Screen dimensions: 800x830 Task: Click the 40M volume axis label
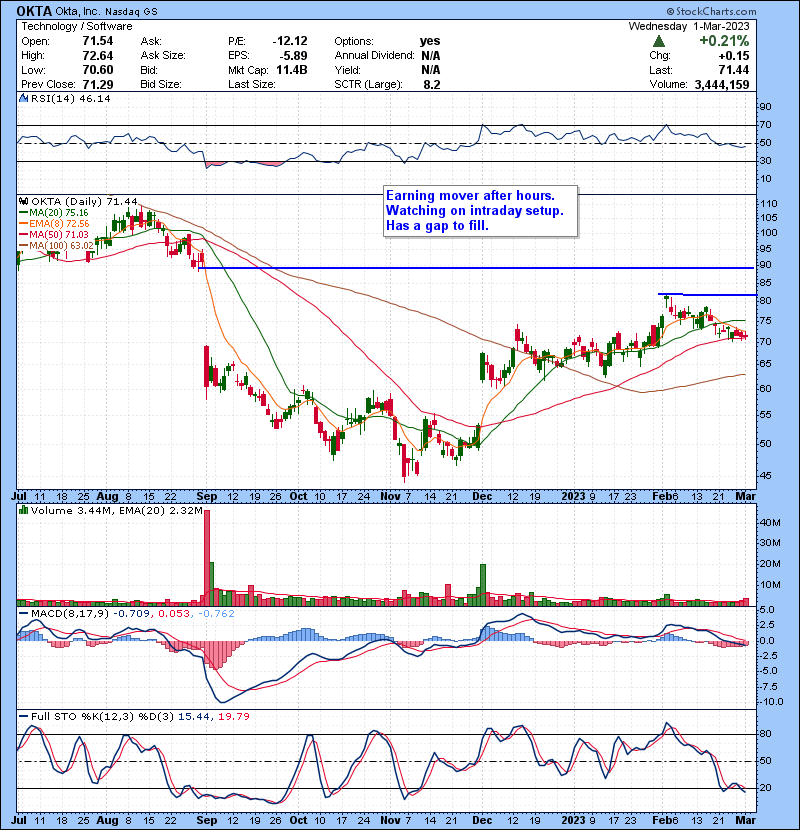(770, 523)
